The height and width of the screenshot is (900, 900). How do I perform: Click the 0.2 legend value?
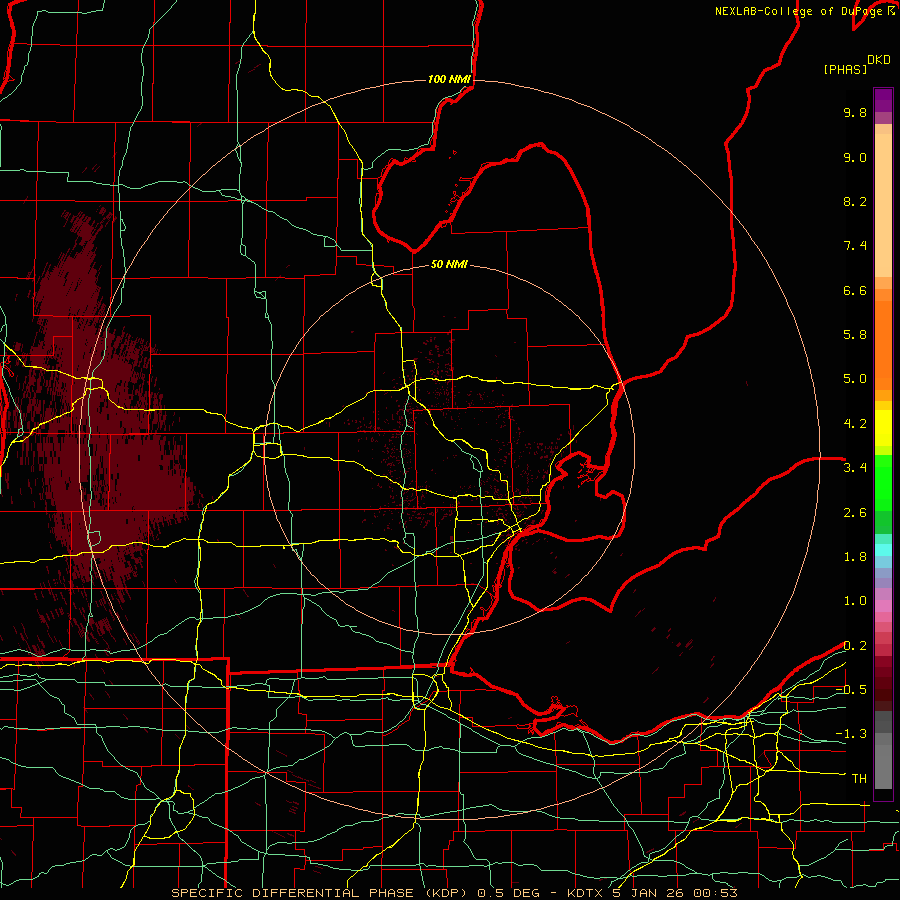(855, 646)
